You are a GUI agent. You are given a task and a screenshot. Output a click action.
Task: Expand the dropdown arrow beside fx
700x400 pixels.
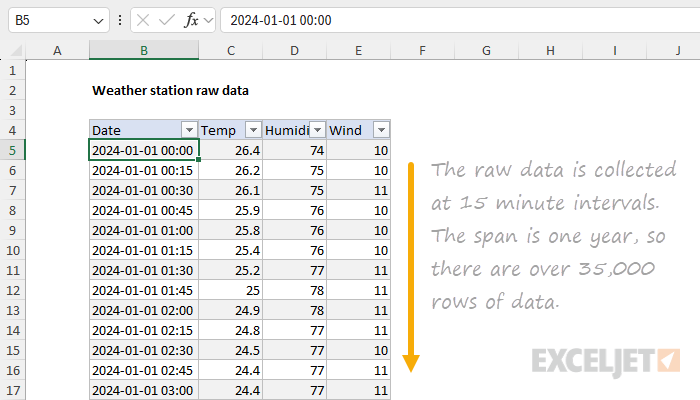(208, 21)
